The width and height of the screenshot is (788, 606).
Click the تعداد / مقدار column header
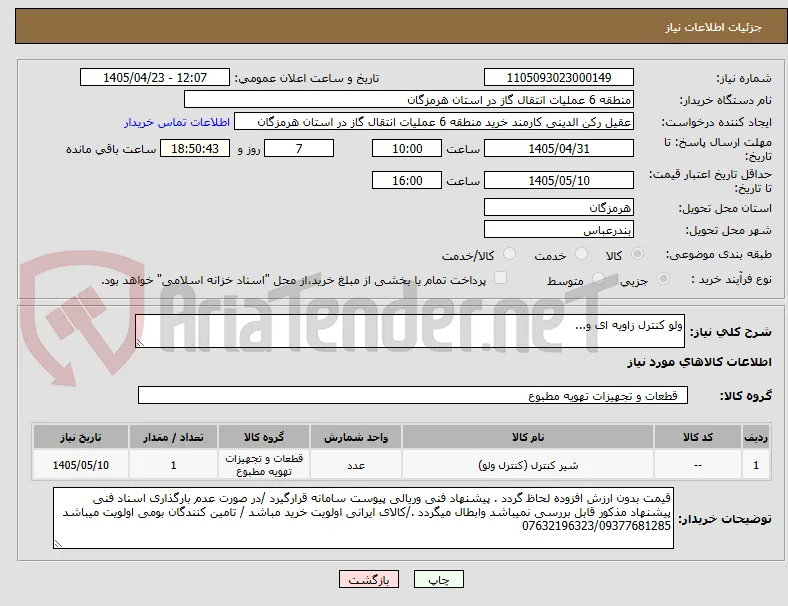[173, 437]
